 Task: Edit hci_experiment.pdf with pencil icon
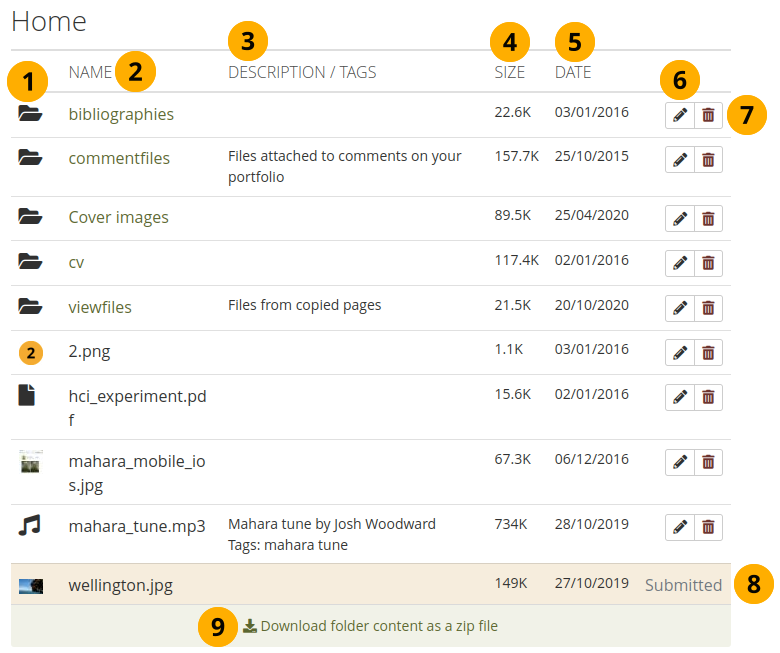point(680,397)
